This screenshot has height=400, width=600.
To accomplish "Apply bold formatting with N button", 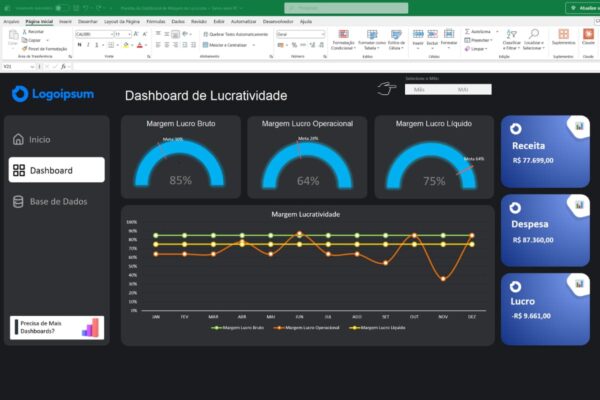I will (80, 45).
